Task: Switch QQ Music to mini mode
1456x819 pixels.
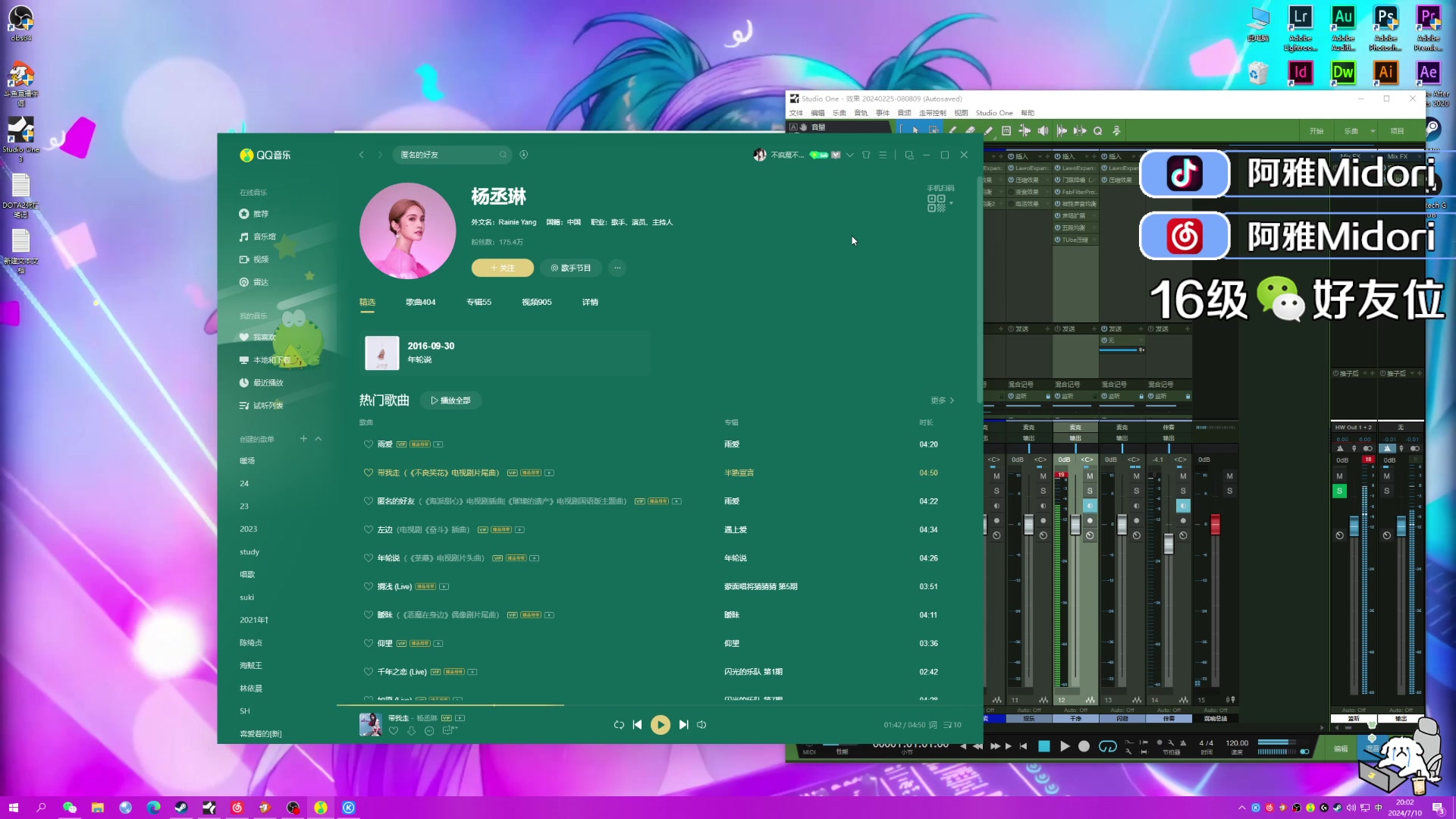Action: [x=908, y=155]
